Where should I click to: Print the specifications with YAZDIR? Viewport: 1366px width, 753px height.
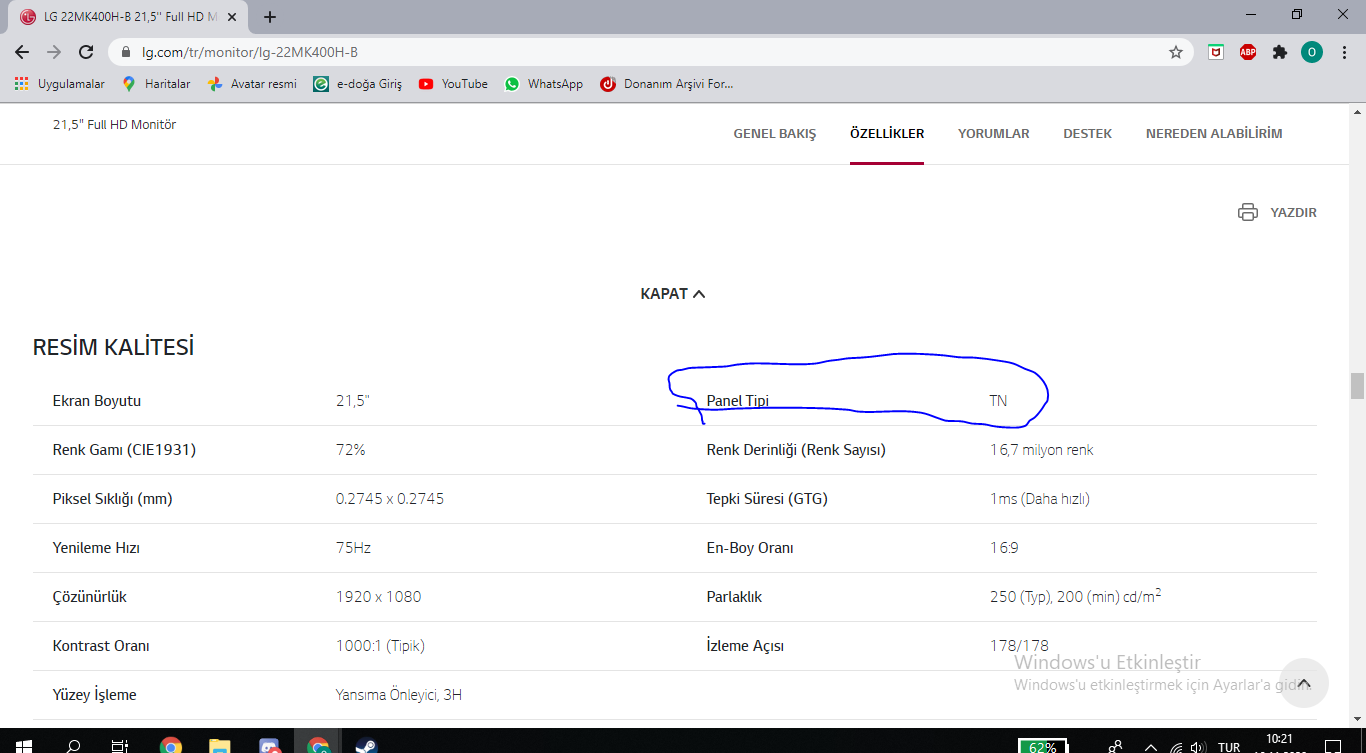1278,212
